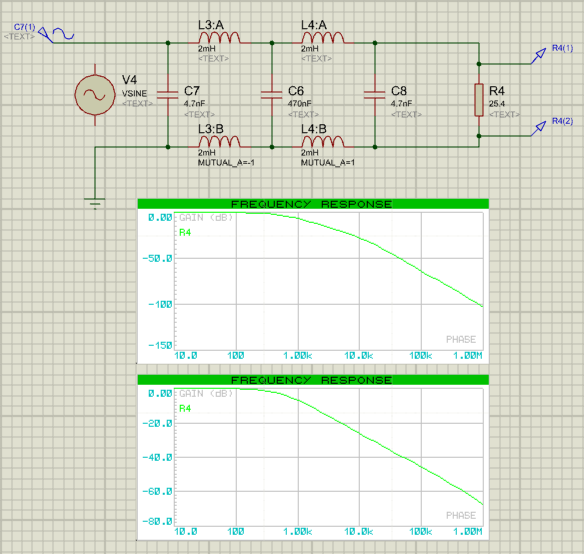This screenshot has width=584, height=554.
Task: Select the R4 resistor component
Action: coord(479,99)
